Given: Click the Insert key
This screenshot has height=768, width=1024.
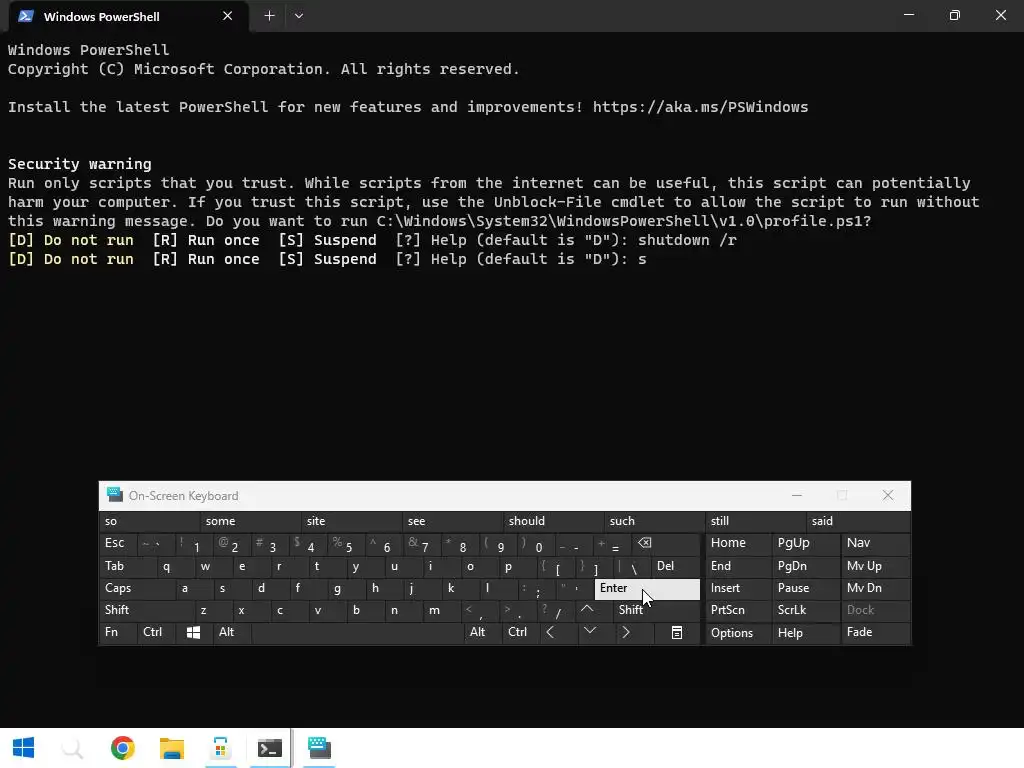Looking at the screenshot, I should [738, 588].
